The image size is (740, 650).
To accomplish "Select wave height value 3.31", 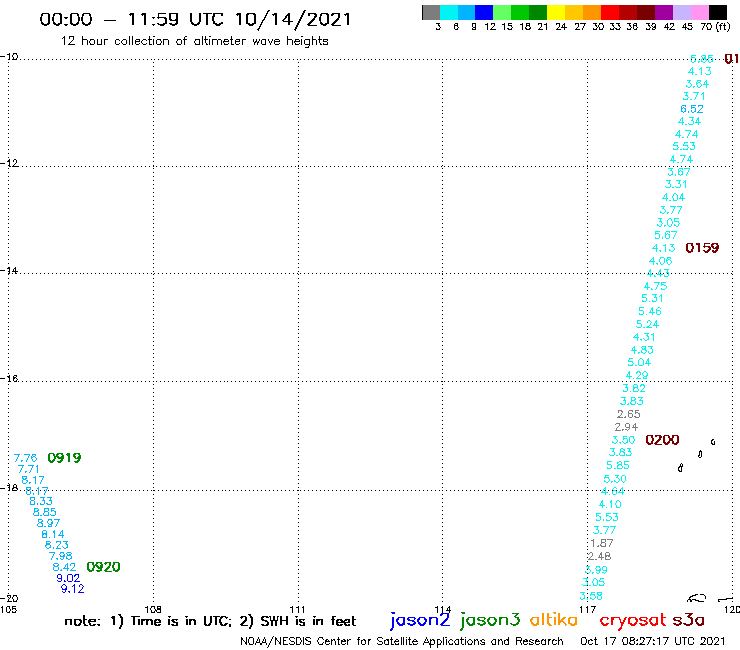I will (676, 184).
